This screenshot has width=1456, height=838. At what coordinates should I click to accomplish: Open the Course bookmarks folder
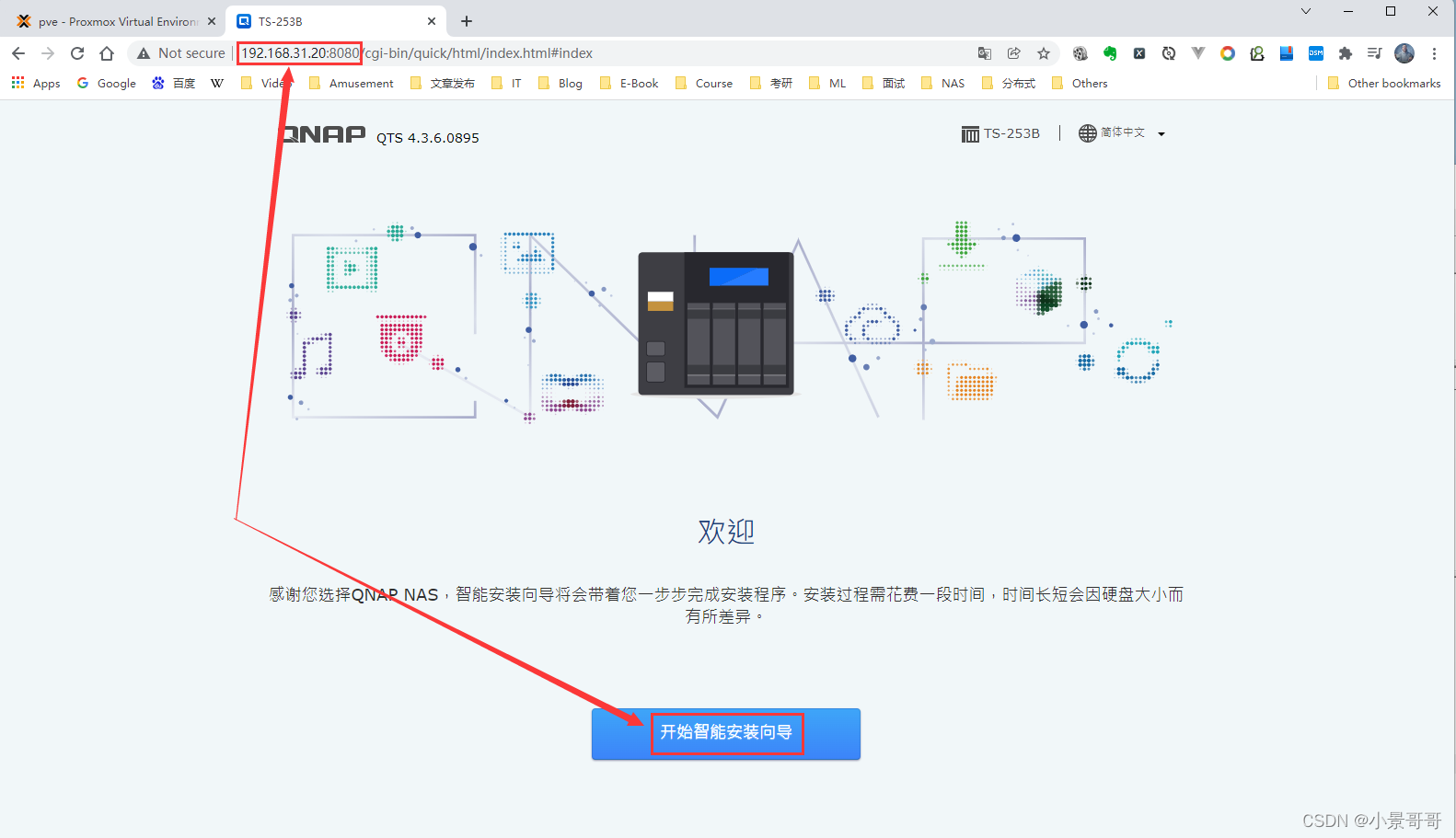pyautogui.click(x=704, y=83)
